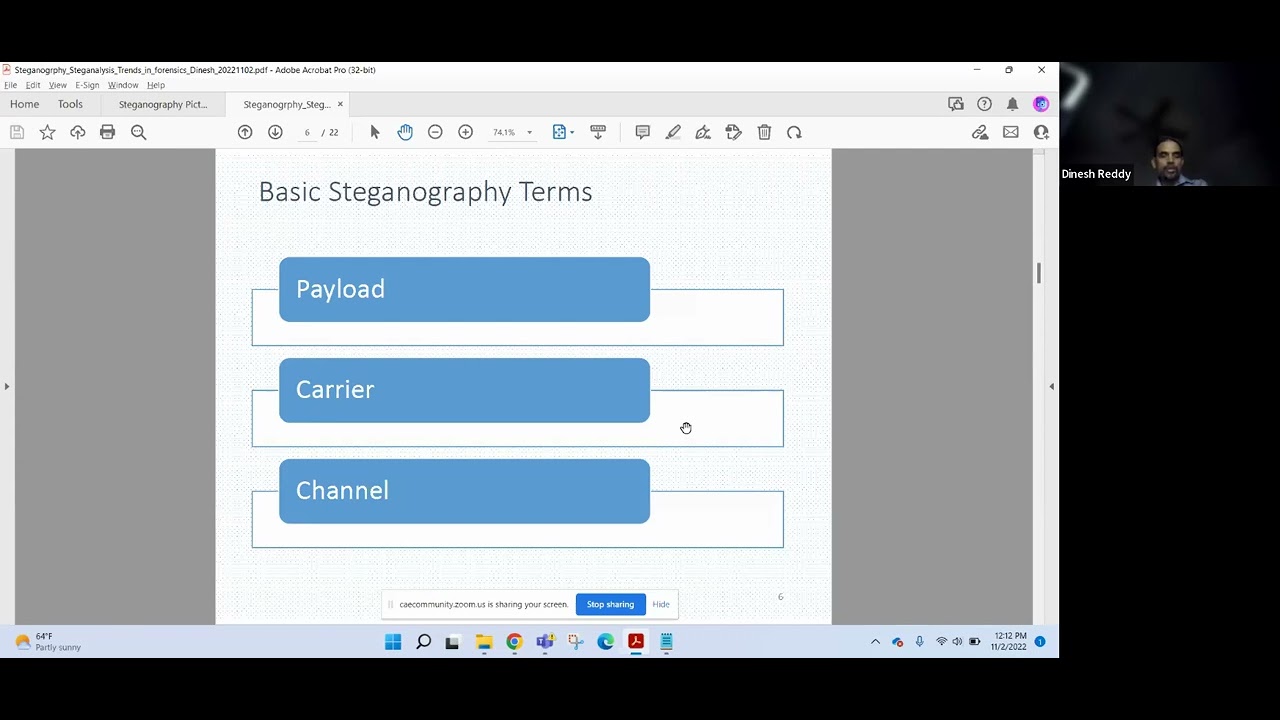
Task: Expand the left navigation pane arrow
Action: pos(7,386)
